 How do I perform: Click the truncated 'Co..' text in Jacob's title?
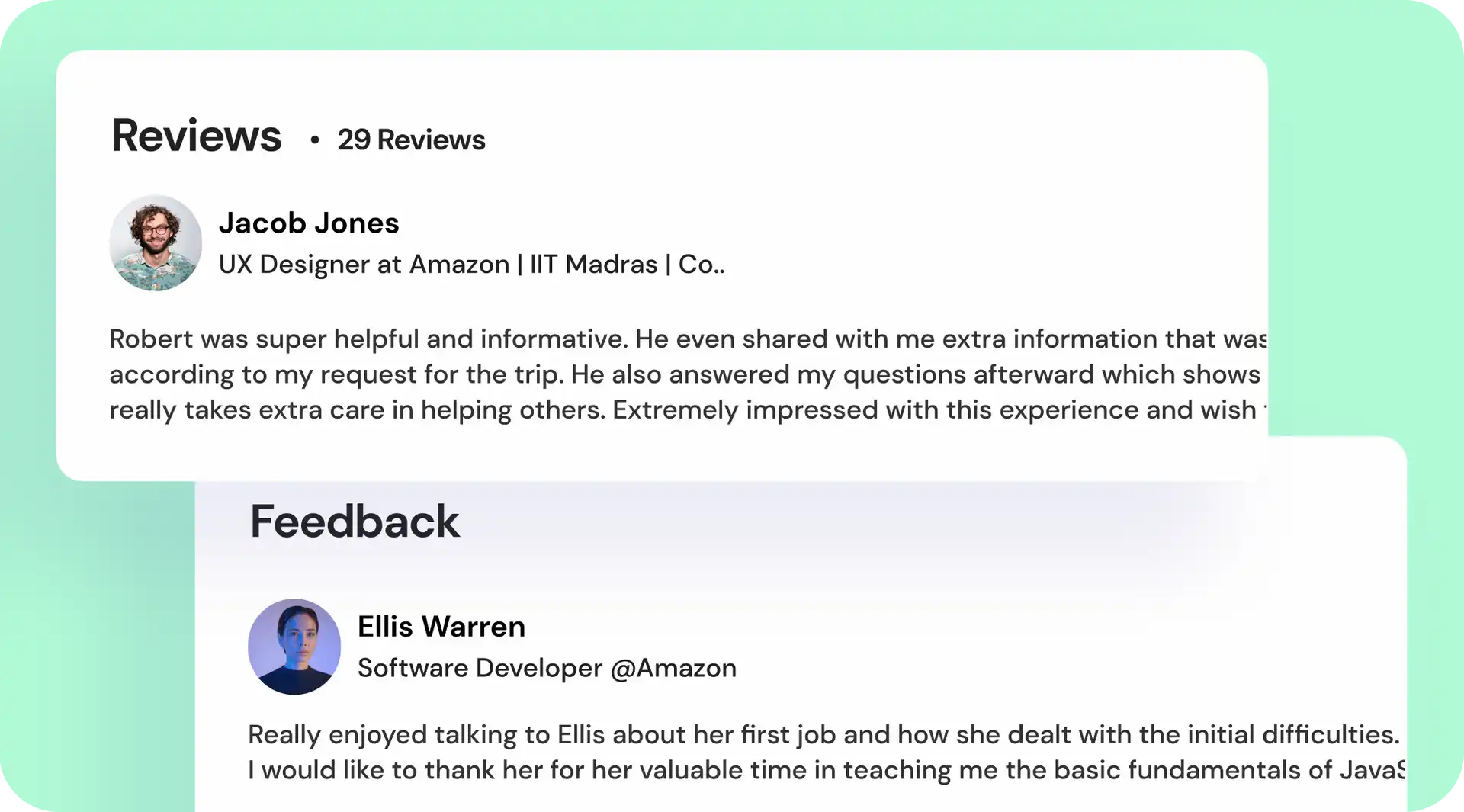(701, 265)
